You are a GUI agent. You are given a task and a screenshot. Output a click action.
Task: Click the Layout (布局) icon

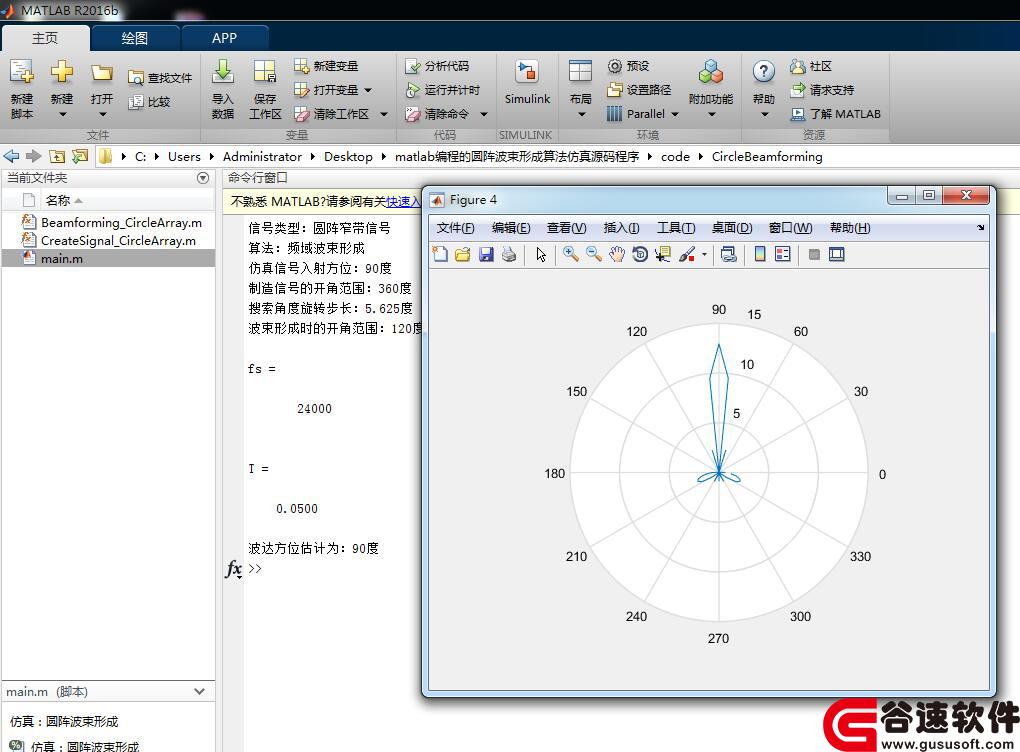point(580,72)
